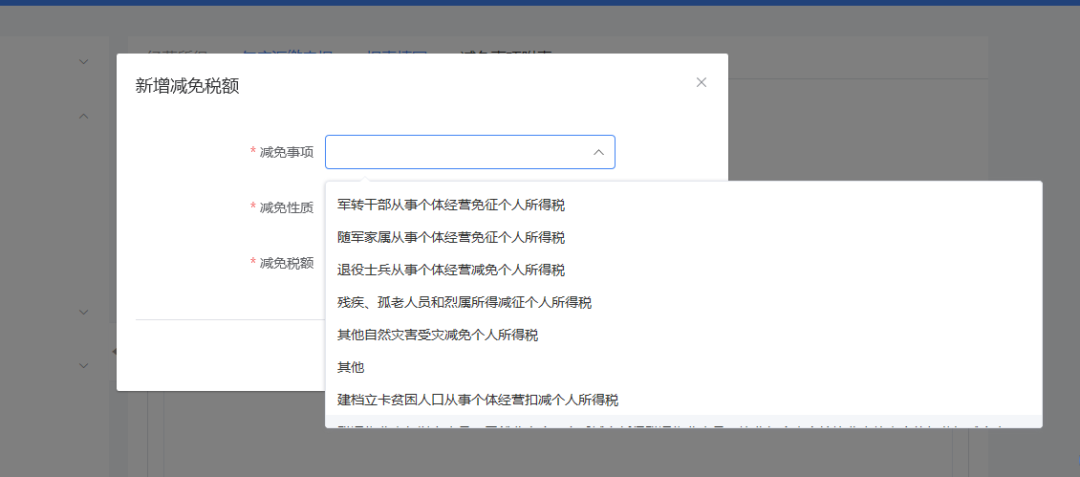
Task: Choose 随军家属从事个体经营免征个人所得税 option
Action: (451, 237)
